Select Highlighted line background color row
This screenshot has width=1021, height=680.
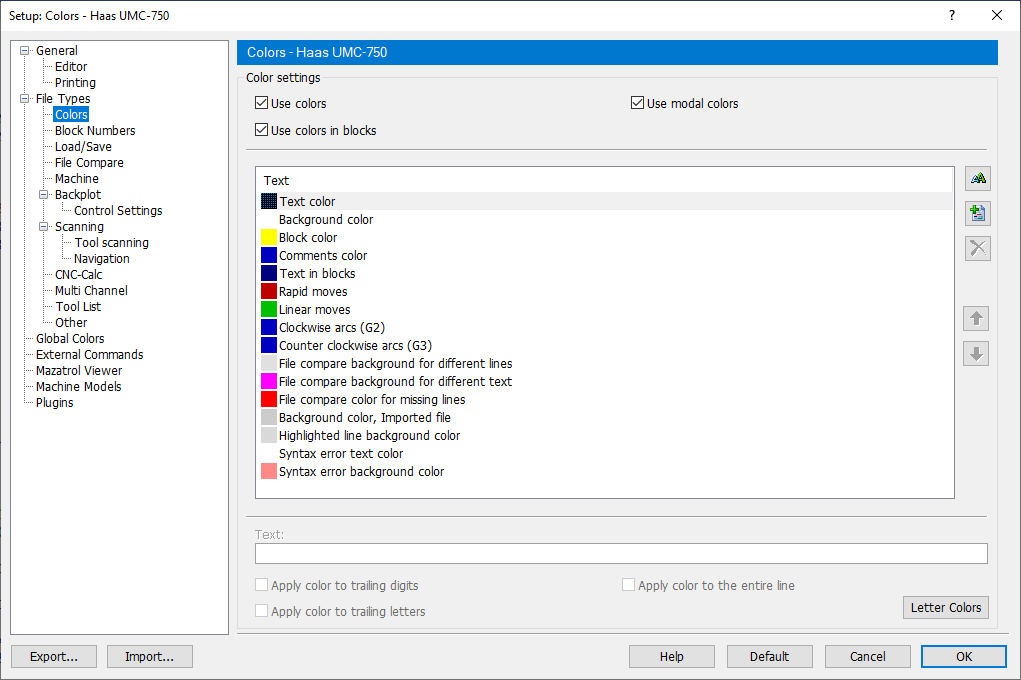coord(606,436)
